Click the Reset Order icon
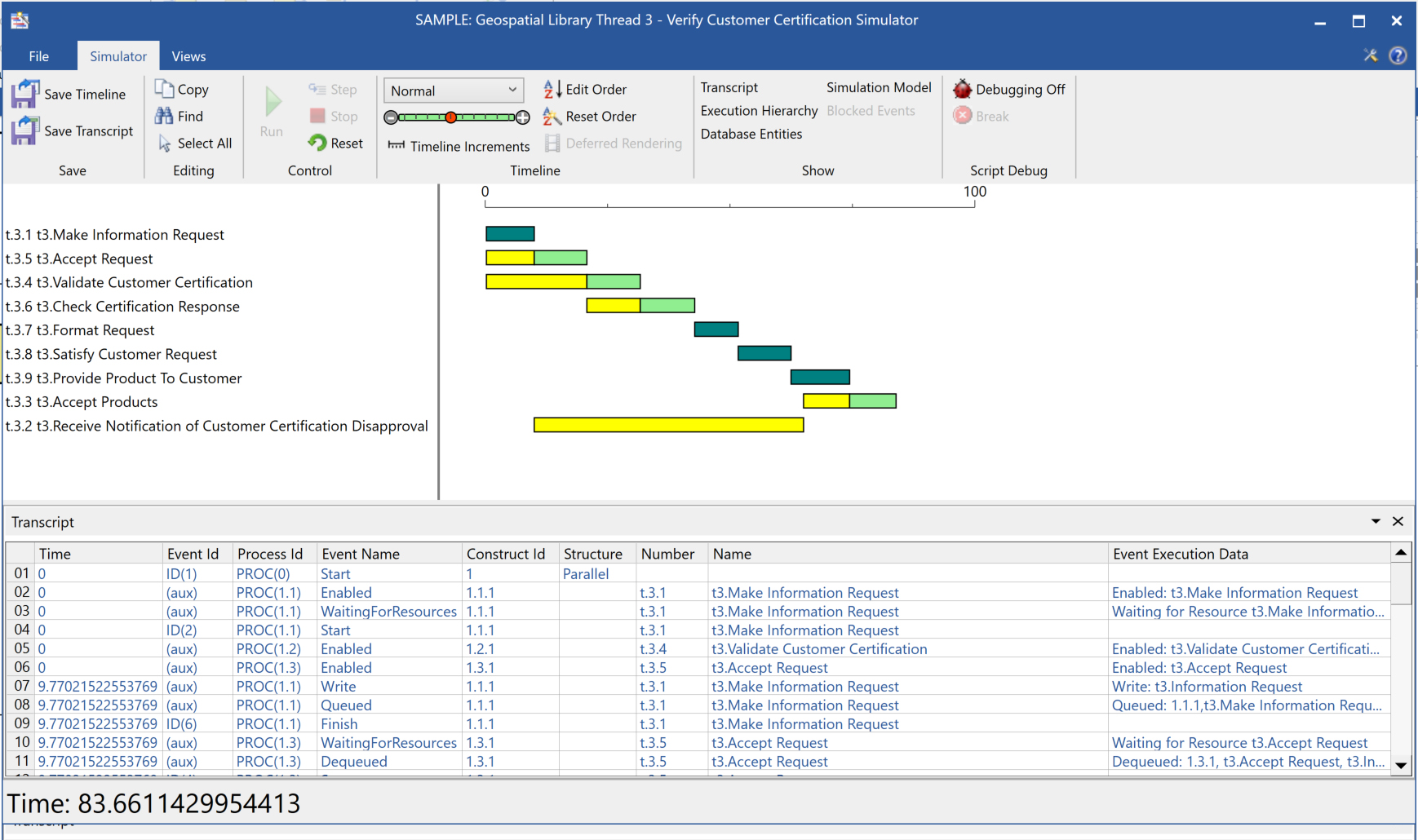Viewport: 1418px width, 840px height. tap(552, 117)
